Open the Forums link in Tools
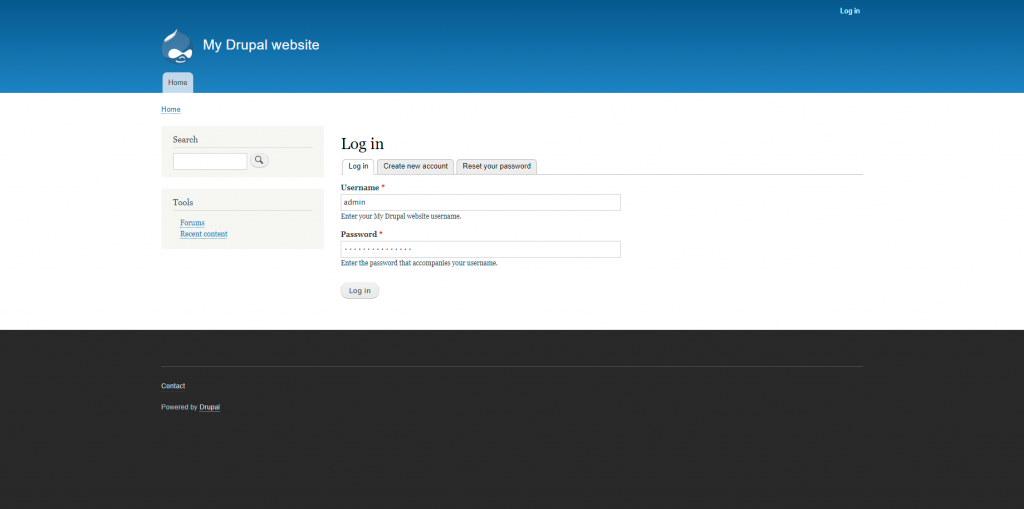Image resolution: width=1024 pixels, height=509 pixels. coord(192,223)
